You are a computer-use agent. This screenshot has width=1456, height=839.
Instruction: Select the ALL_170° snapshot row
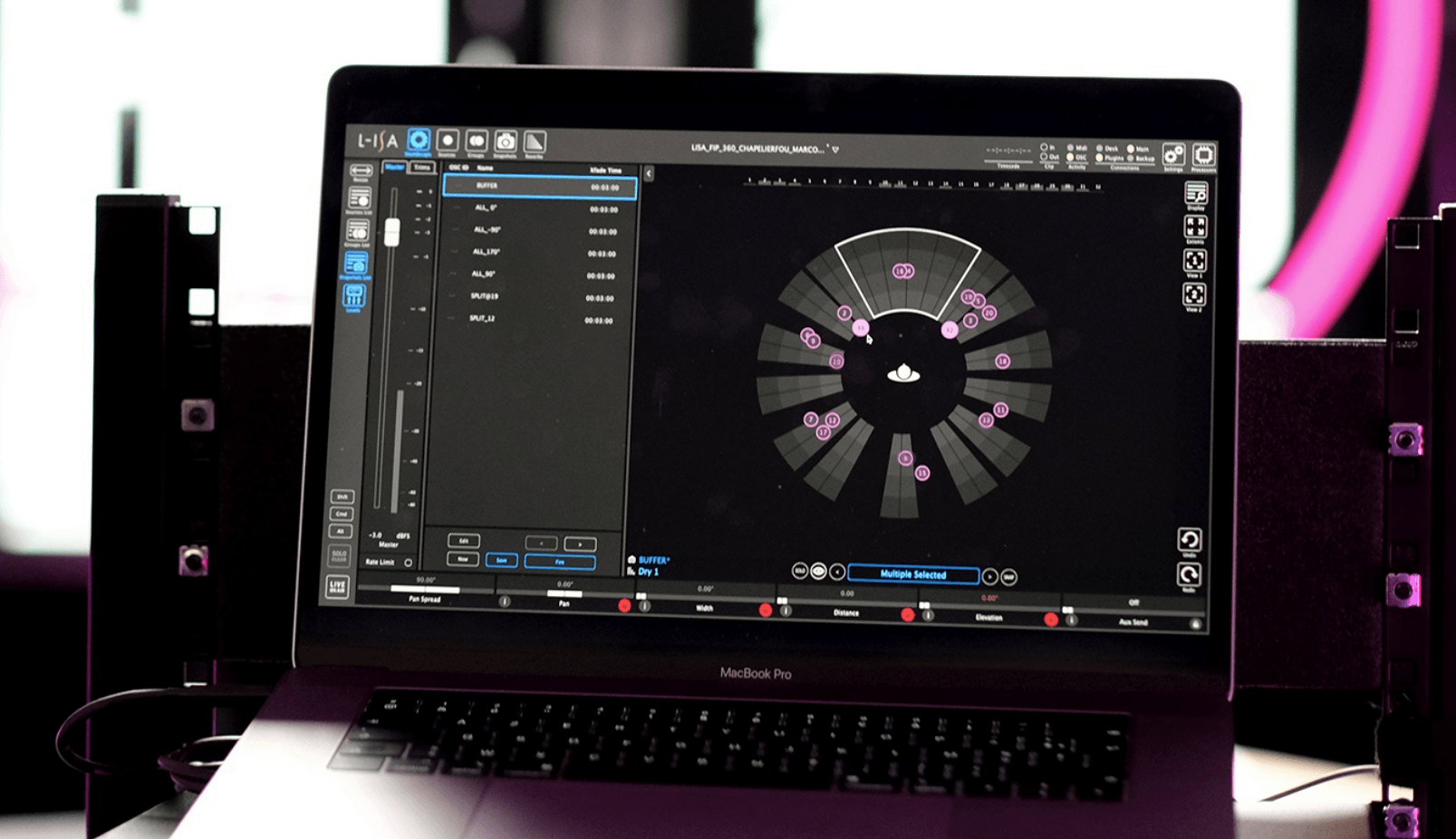click(x=536, y=253)
